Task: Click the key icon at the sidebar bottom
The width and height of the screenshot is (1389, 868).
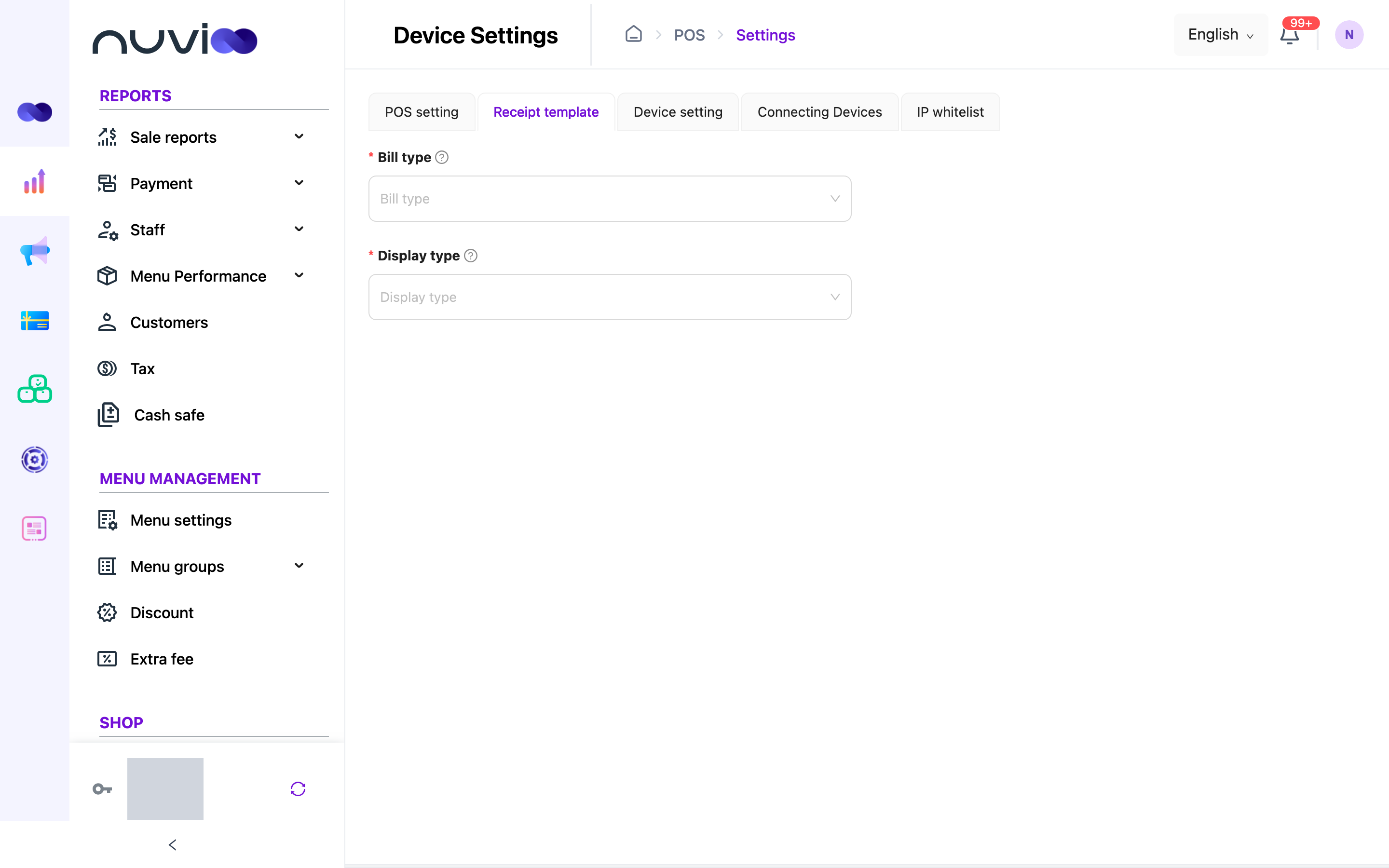Action: pos(102,789)
